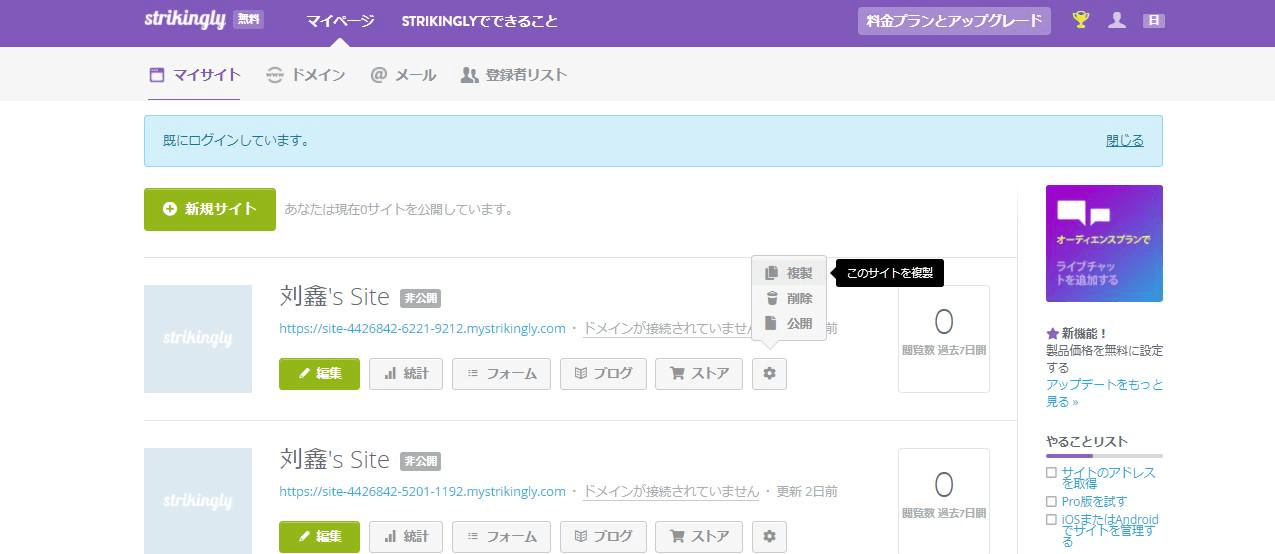The height and width of the screenshot is (554, 1275).
Task: Select 削除 in the site menu
Action: click(789, 298)
